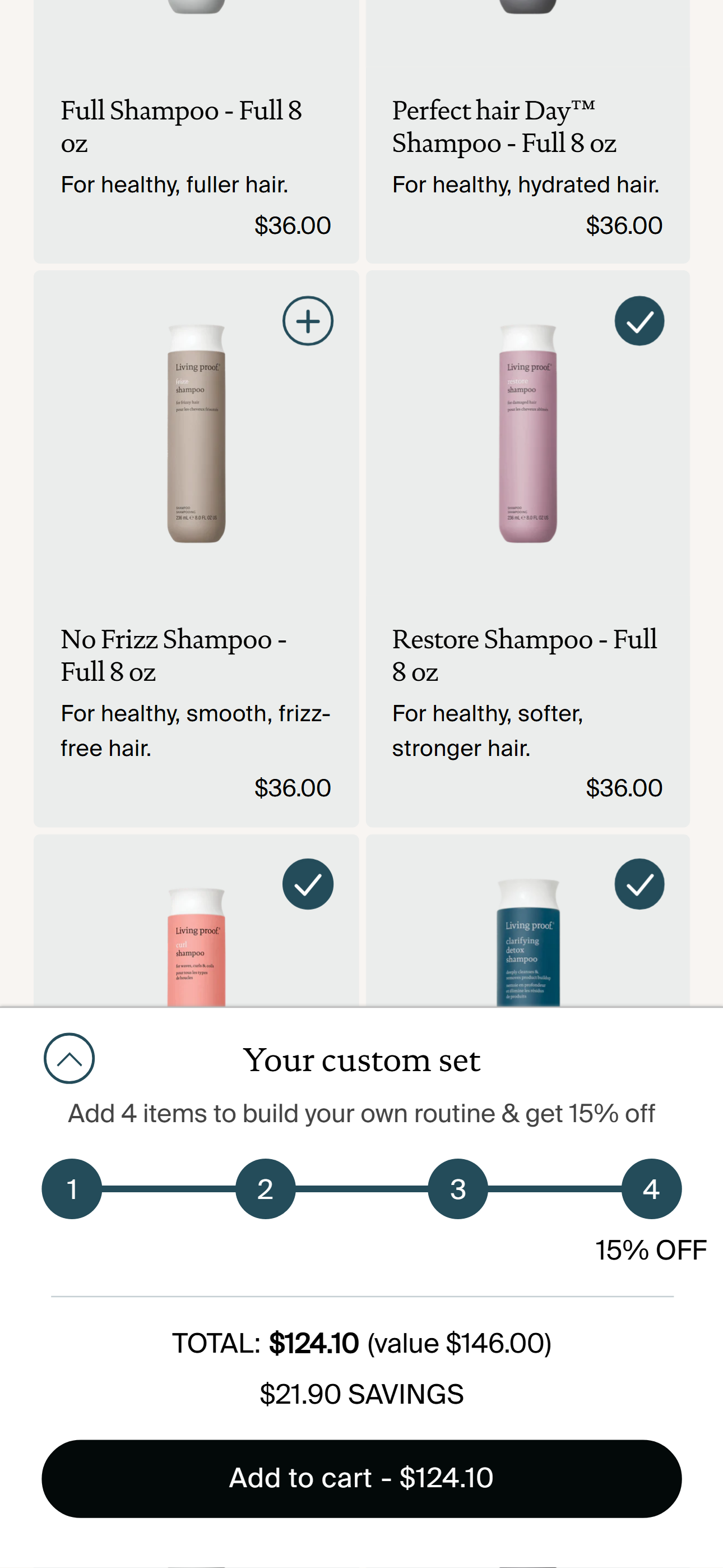Click the progress bar between steps 2 and 3

[x=361, y=1189]
